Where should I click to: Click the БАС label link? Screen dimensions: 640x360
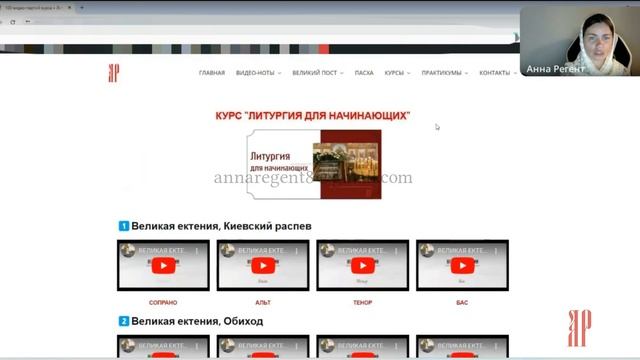(x=462, y=302)
